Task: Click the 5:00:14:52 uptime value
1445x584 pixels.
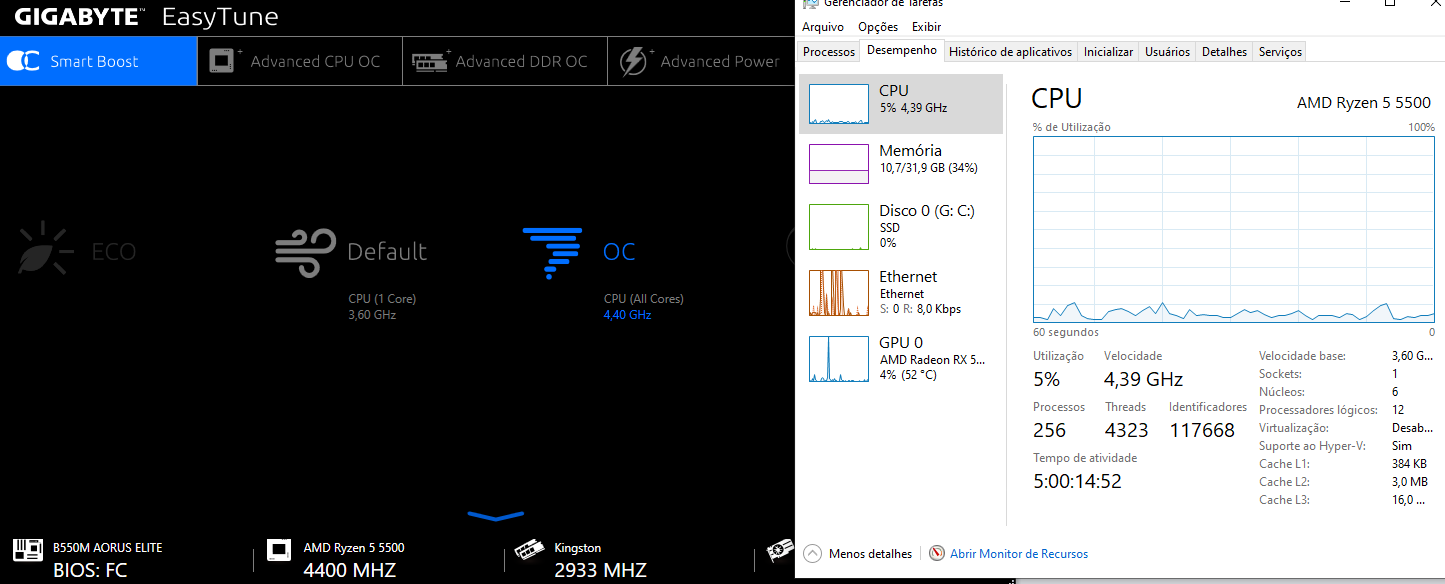Action: [x=1077, y=481]
